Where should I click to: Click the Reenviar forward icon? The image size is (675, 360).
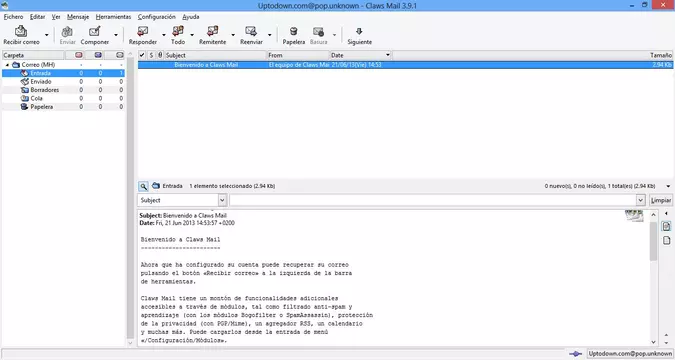[251, 31]
